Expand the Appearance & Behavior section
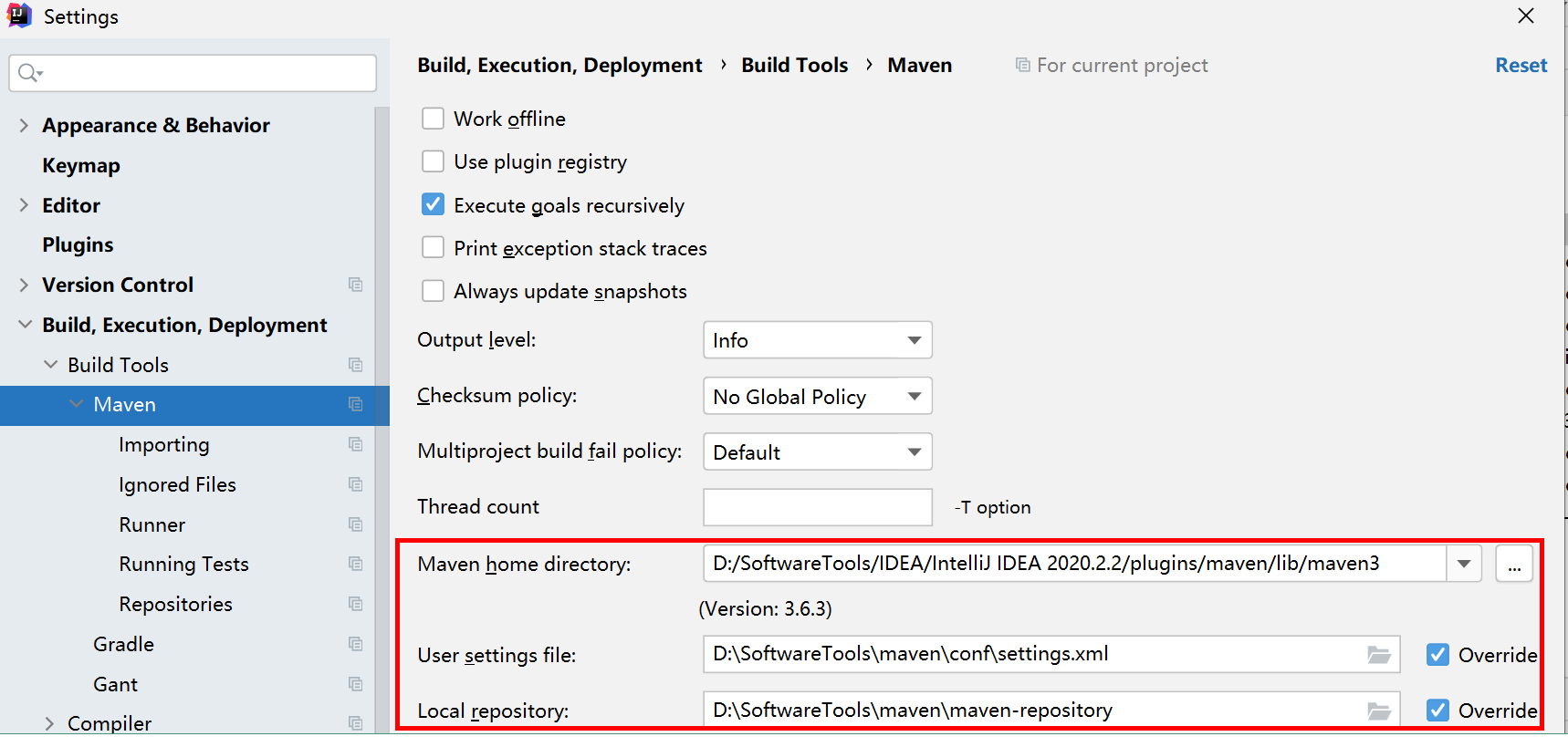1568x747 pixels. (25, 125)
